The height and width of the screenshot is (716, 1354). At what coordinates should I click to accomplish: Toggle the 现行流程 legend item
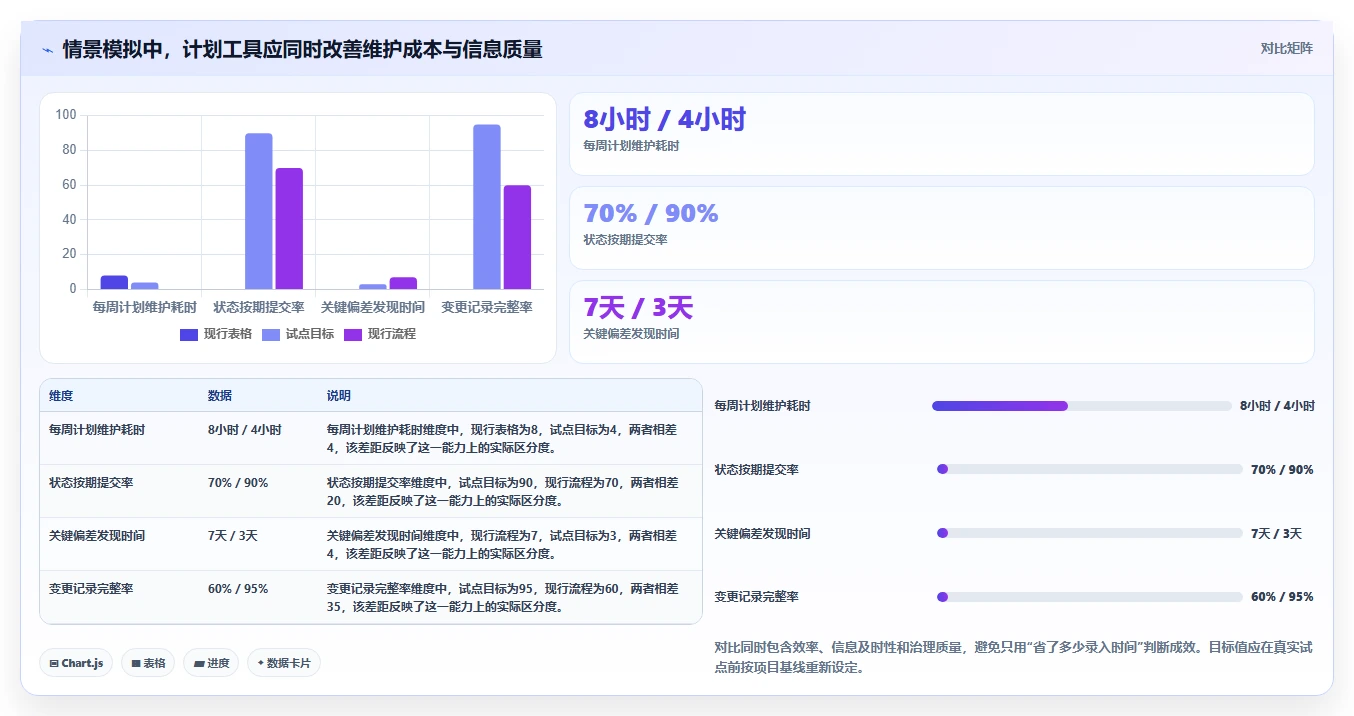coord(380,334)
